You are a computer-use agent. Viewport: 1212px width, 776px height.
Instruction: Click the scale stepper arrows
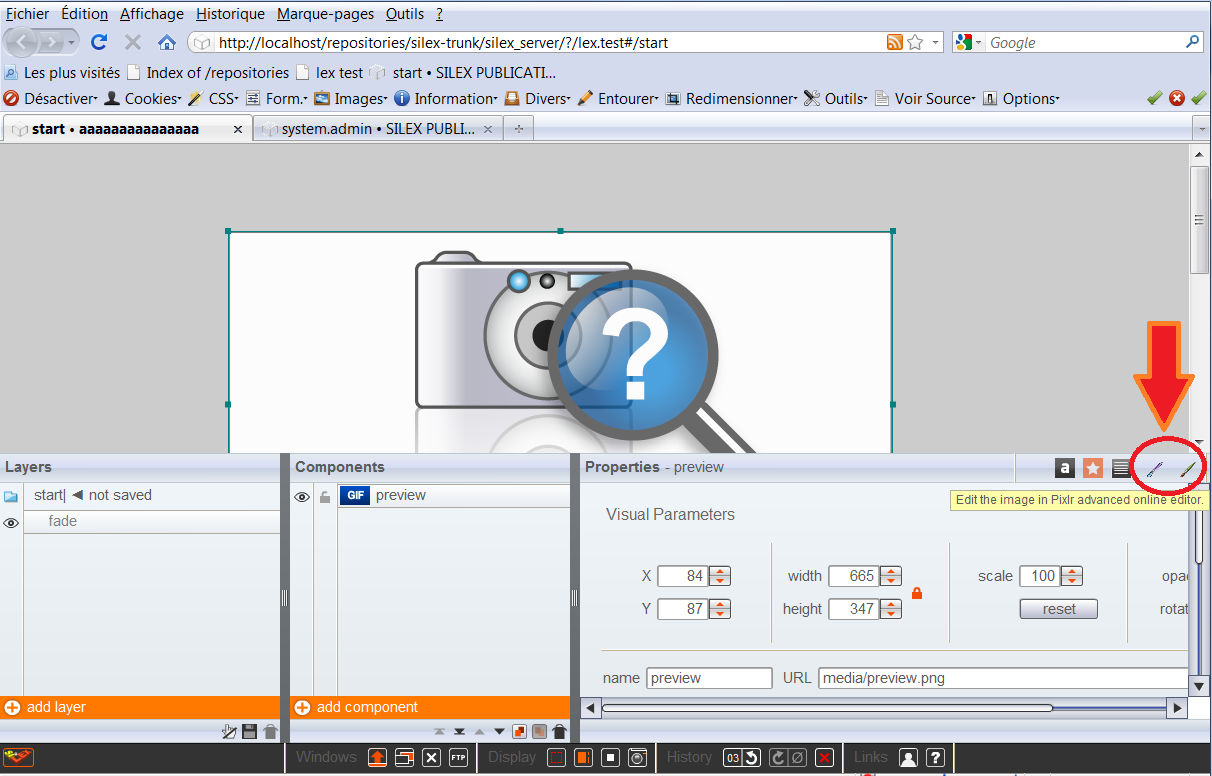click(1072, 576)
